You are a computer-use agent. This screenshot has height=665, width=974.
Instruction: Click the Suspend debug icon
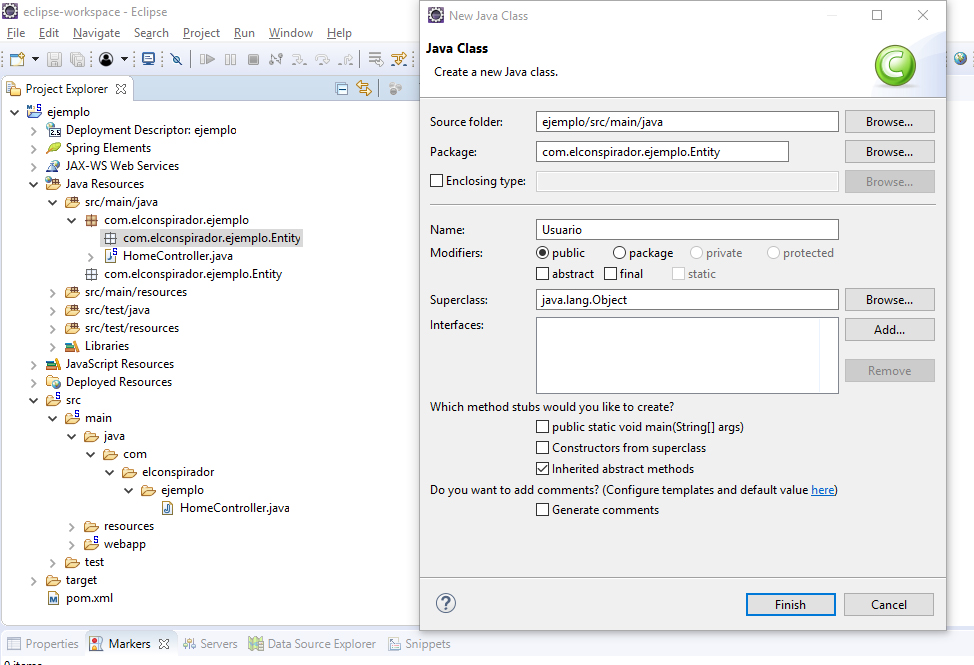click(x=230, y=59)
